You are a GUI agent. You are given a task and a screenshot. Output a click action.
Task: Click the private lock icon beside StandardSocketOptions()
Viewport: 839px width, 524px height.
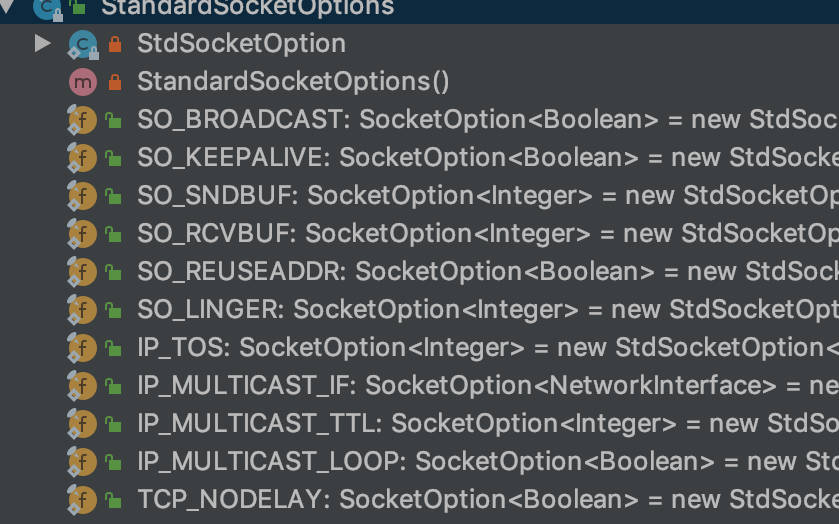coord(115,82)
